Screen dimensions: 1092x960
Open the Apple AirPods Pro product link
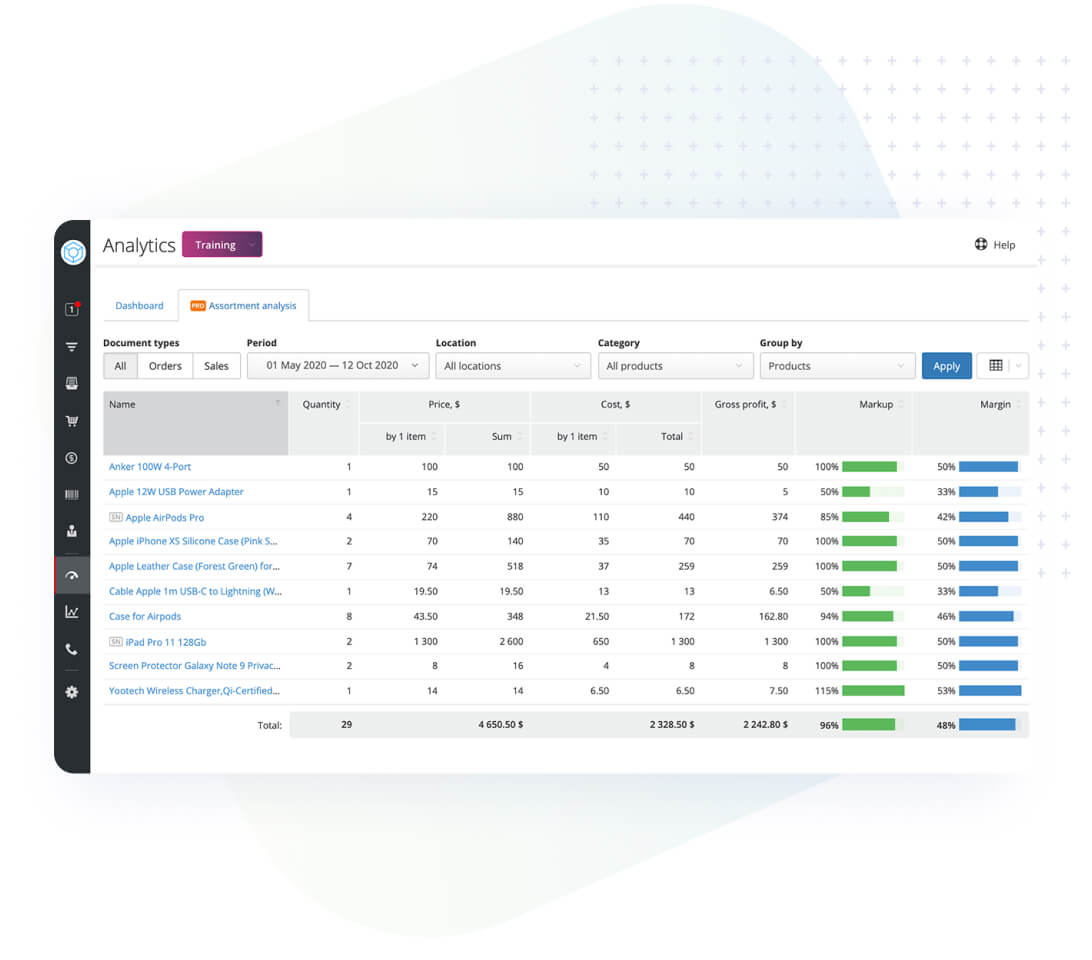165,517
